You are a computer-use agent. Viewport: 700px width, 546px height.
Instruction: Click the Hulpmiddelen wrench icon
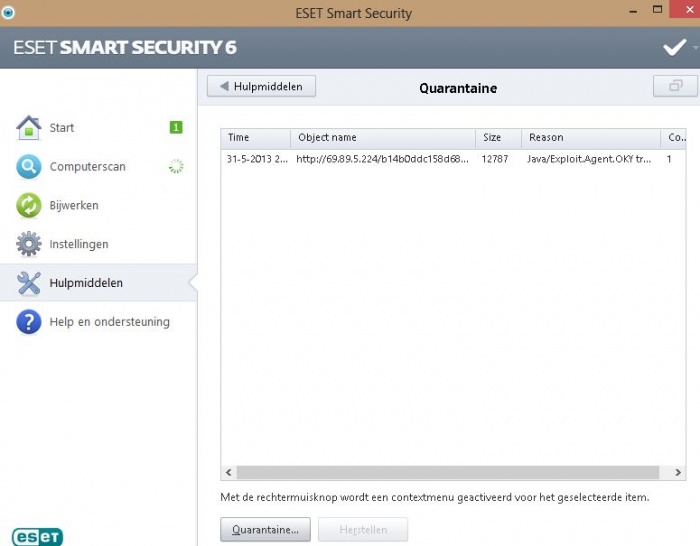pos(29,283)
